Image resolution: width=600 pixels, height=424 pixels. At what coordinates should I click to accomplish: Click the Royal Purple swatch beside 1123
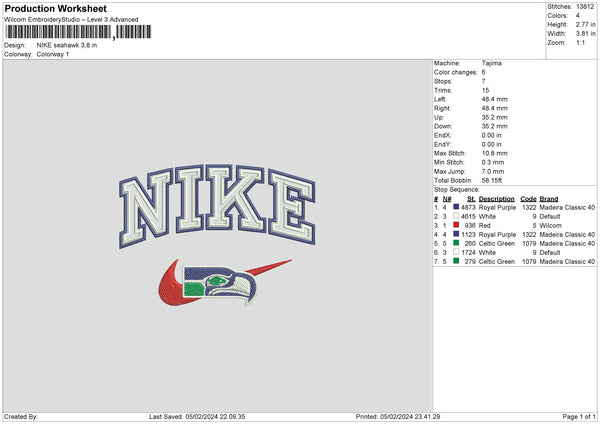point(456,234)
